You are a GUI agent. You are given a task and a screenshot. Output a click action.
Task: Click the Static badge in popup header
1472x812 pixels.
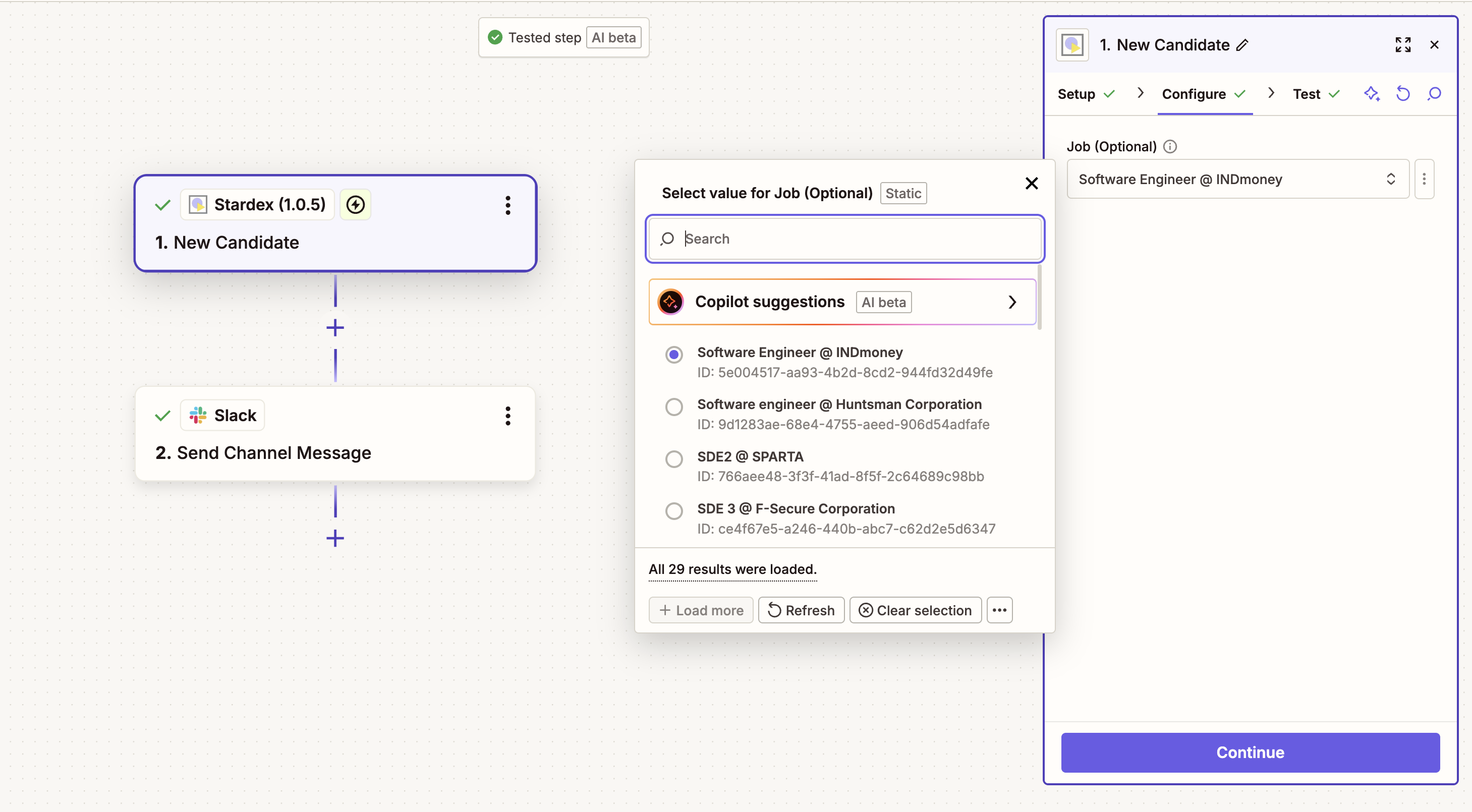point(903,194)
